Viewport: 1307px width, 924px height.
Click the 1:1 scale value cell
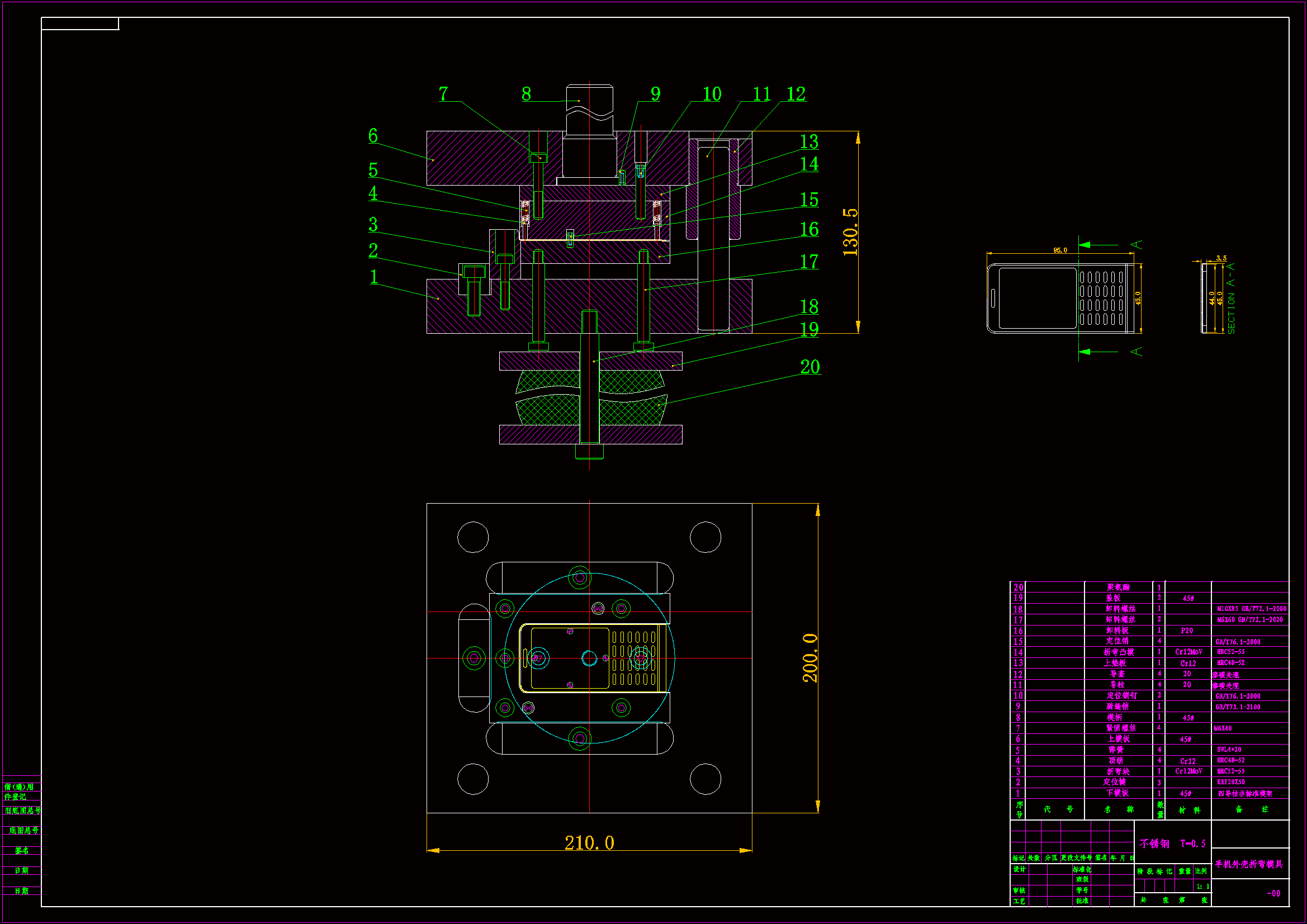pos(1203,887)
